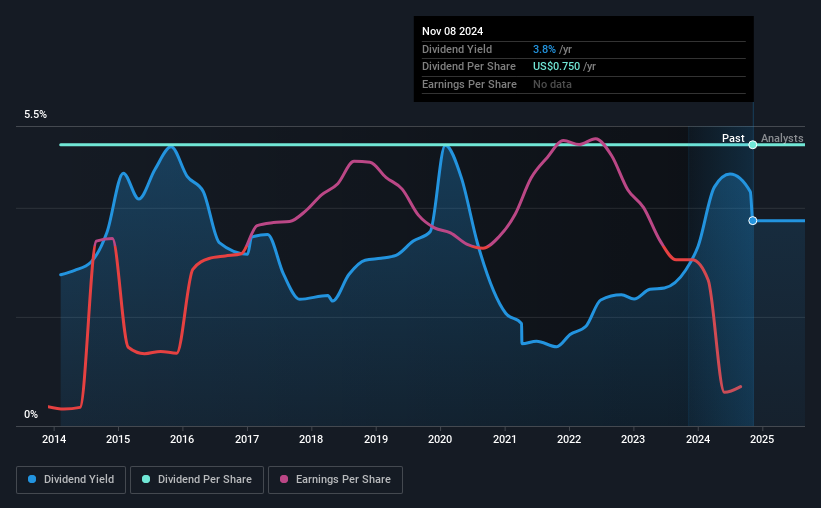Click the 2014 x-axis label
The width and height of the screenshot is (821, 508).
pos(54,439)
